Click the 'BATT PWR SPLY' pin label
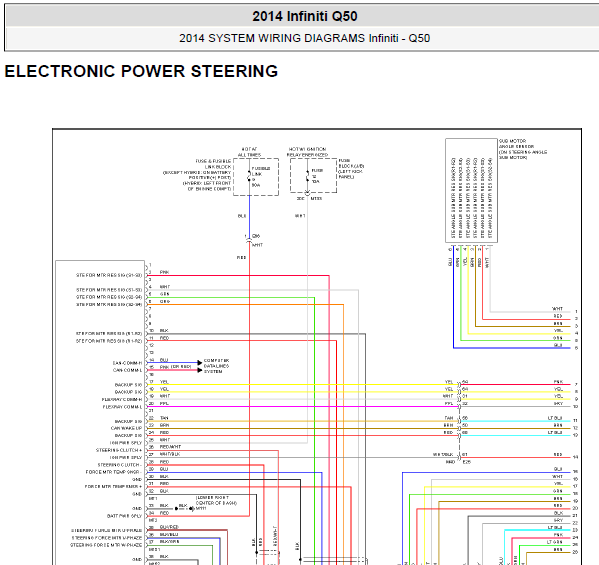 click(x=124, y=516)
